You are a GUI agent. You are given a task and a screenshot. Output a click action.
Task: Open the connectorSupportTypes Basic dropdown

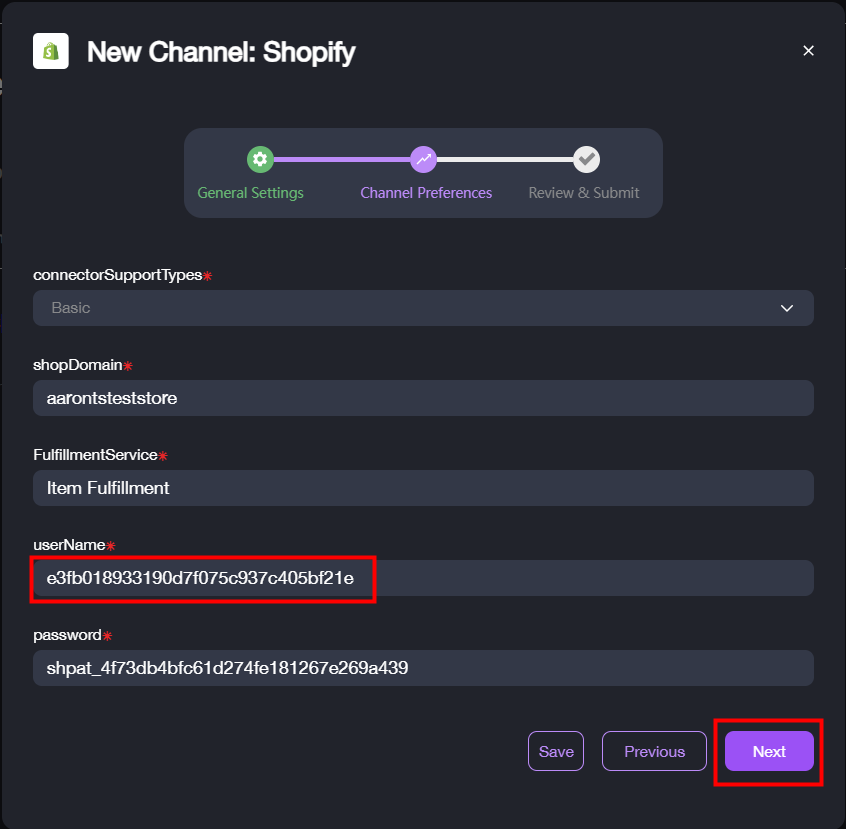pos(400,308)
